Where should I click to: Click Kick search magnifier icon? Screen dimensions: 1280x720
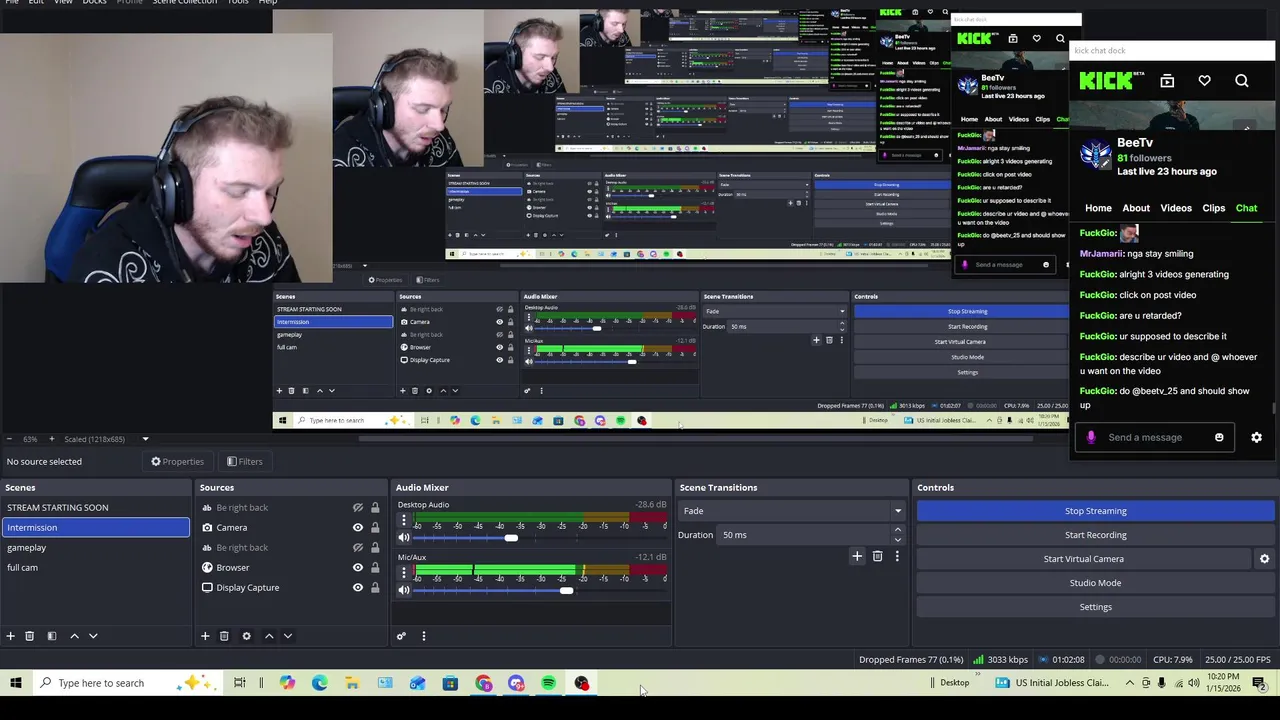click(1242, 81)
